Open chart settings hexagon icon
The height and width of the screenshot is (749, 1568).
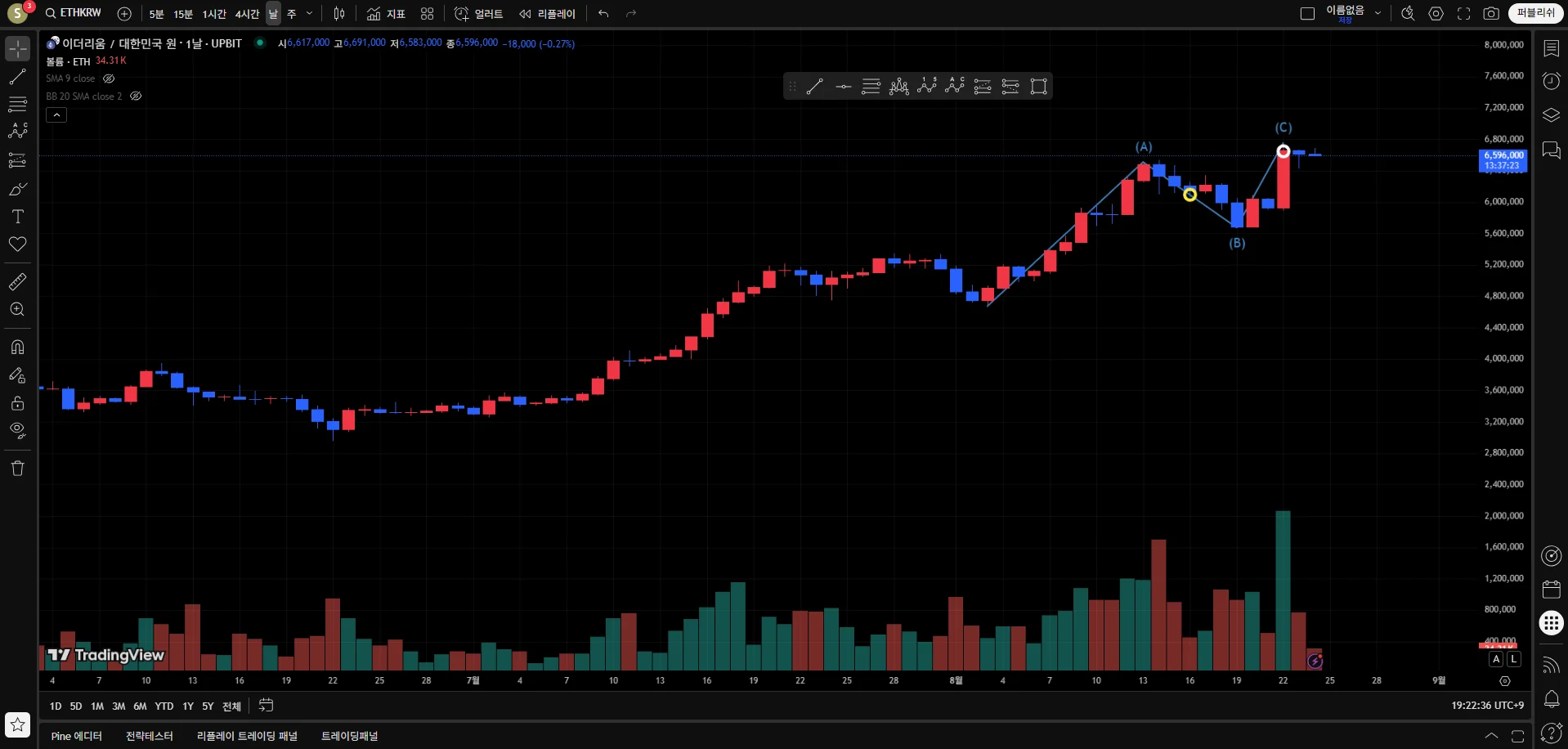click(1436, 14)
